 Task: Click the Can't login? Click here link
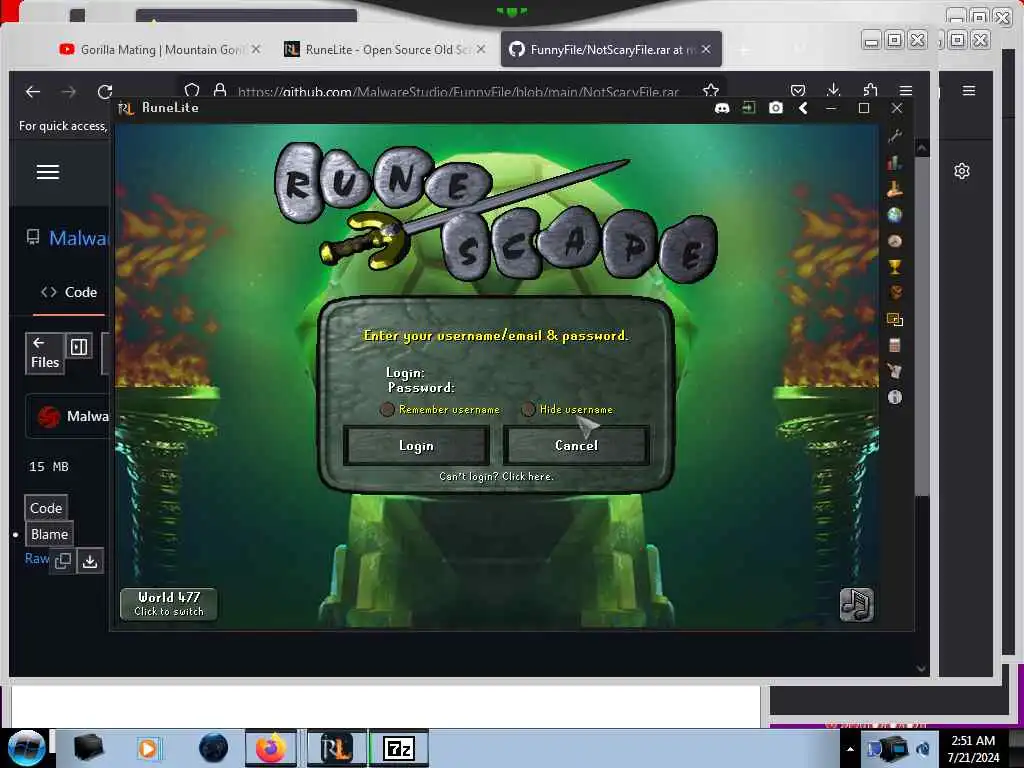tap(496, 477)
